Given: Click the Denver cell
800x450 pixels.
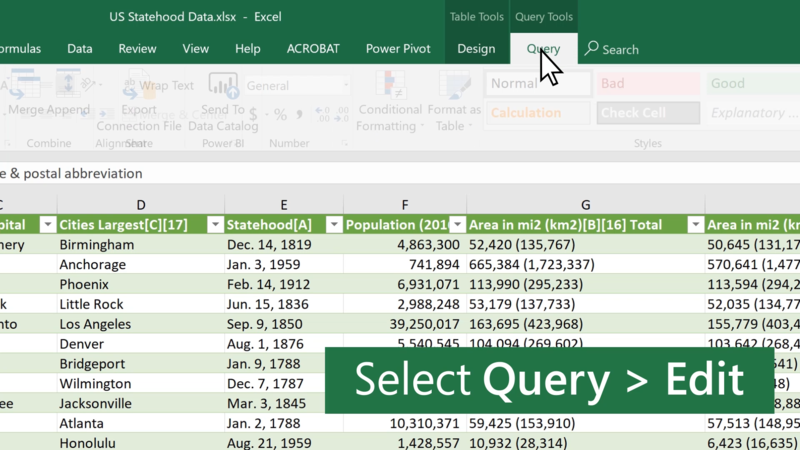Looking at the screenshot, I should [141, 344].
